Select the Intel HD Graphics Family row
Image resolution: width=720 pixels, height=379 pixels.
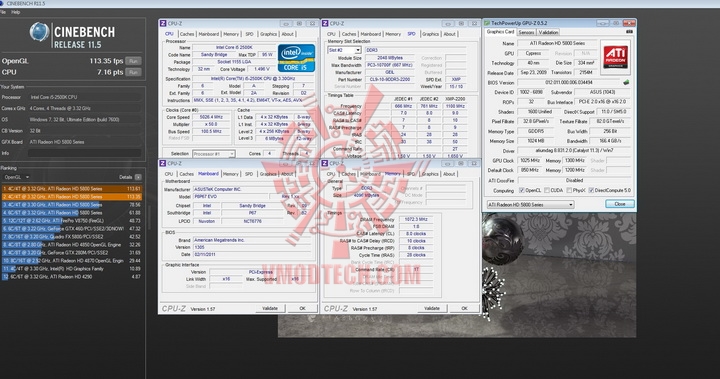coord(72,269)
